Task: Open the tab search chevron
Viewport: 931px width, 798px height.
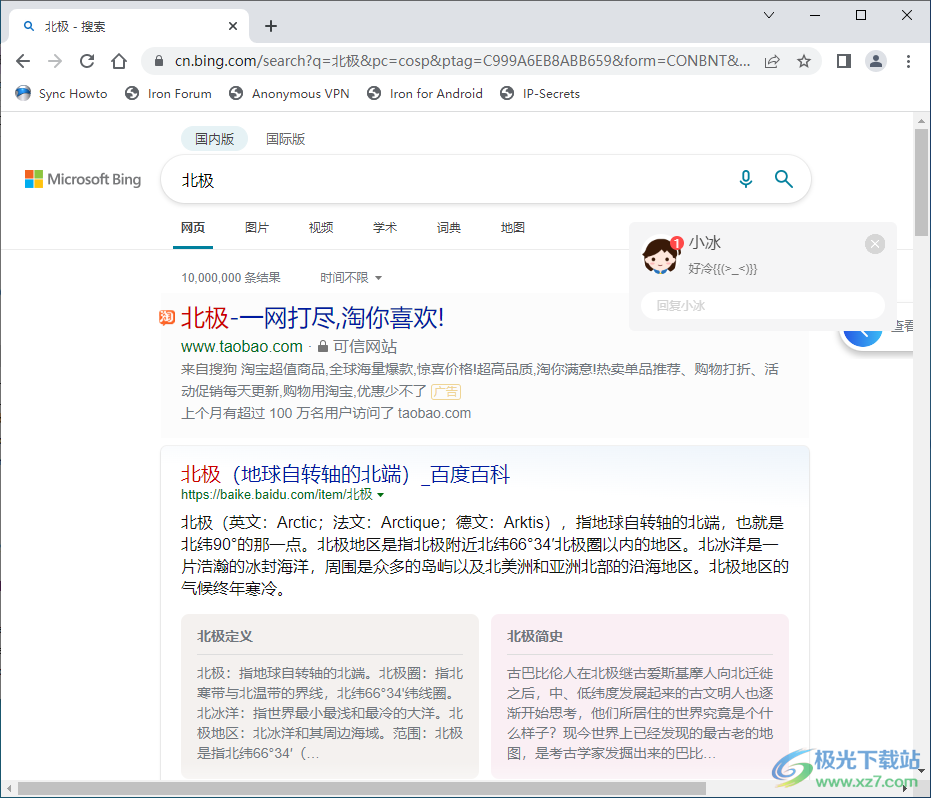Action: point(769,15)
